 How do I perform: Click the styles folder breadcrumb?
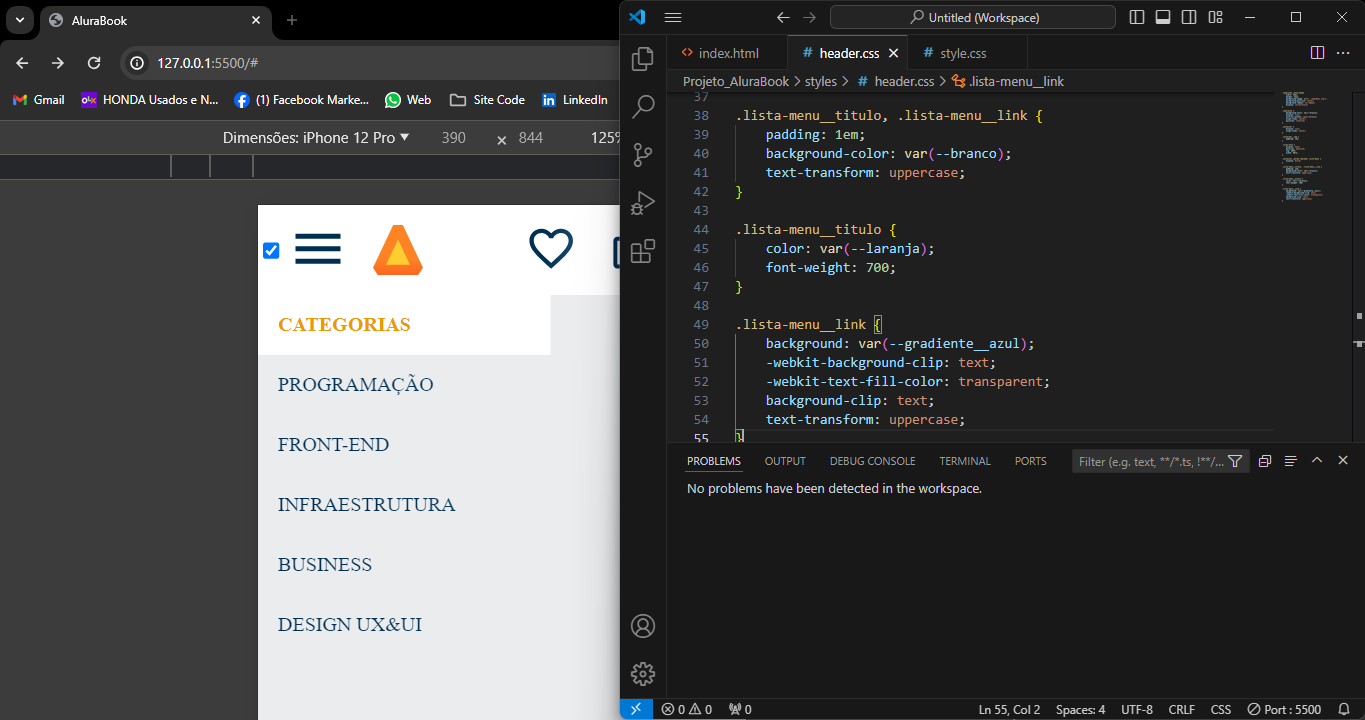click(821, 81)
